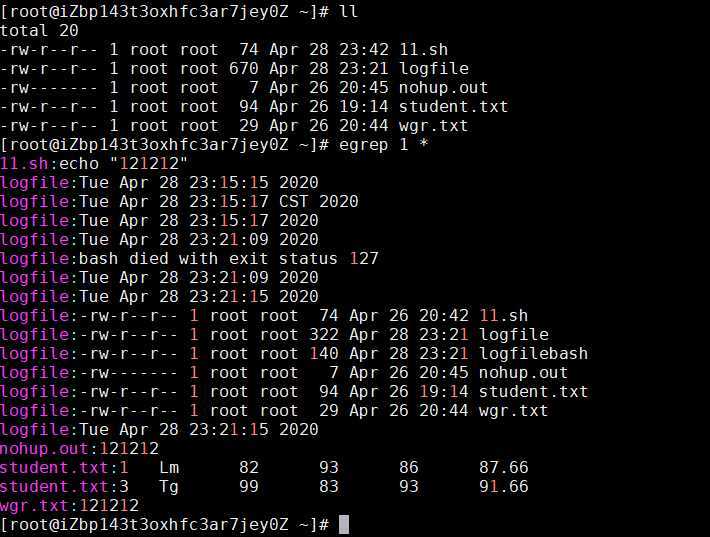Click the 'CST' text in logfile output
Viewport: 710px width, 537px height.
pyautogui.click(x=293, y=201)
